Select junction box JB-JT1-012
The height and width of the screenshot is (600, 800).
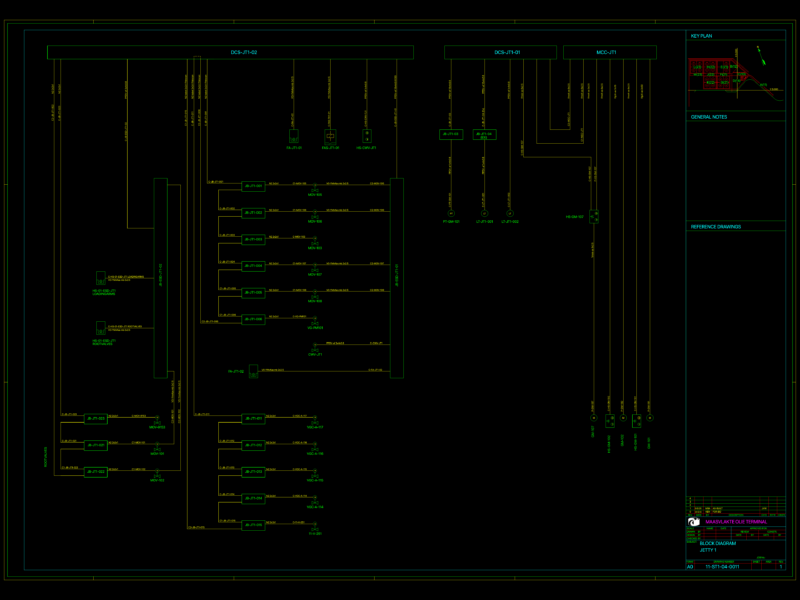253,445
